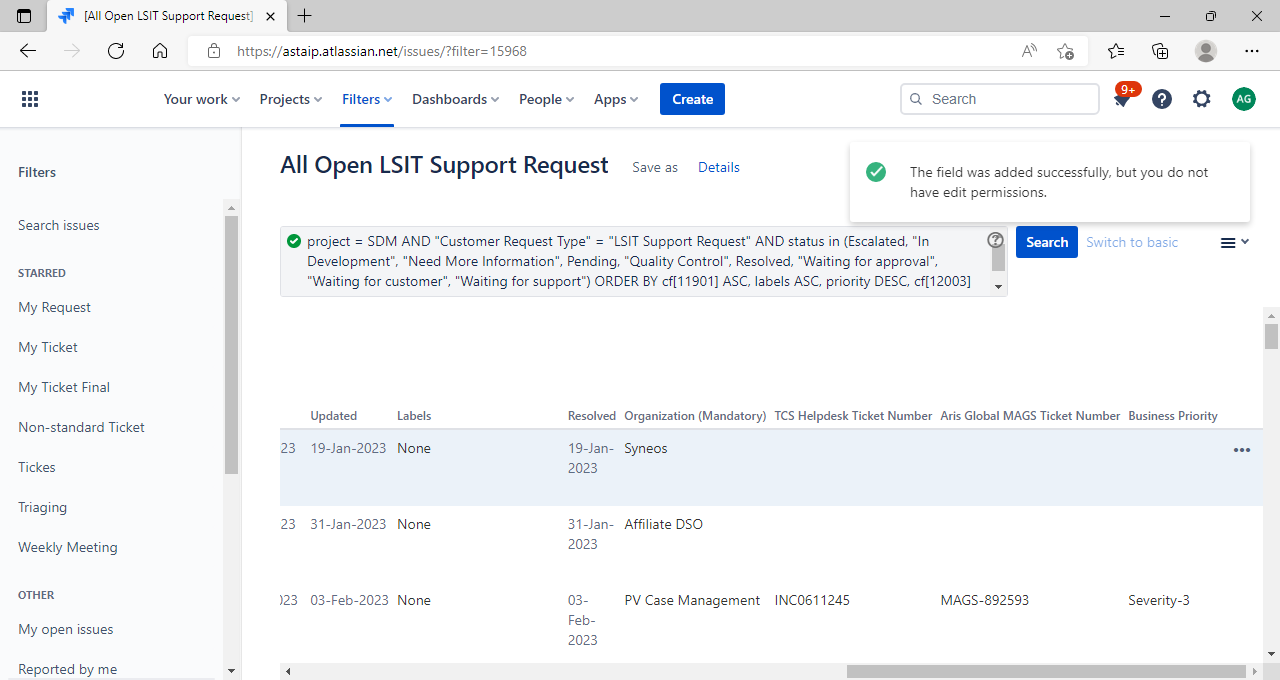Viewport: 1280px width, 680px height.
Task: Open the tab actions menu icon
Action: (24, 16)
